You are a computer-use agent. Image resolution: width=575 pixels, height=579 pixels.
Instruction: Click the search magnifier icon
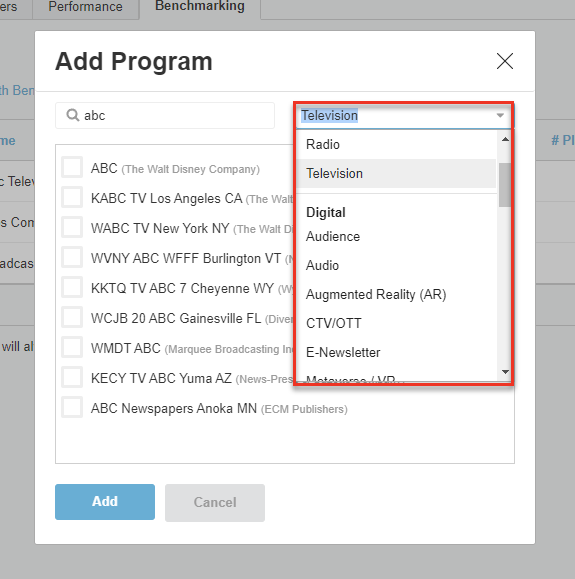pos(72,115)
